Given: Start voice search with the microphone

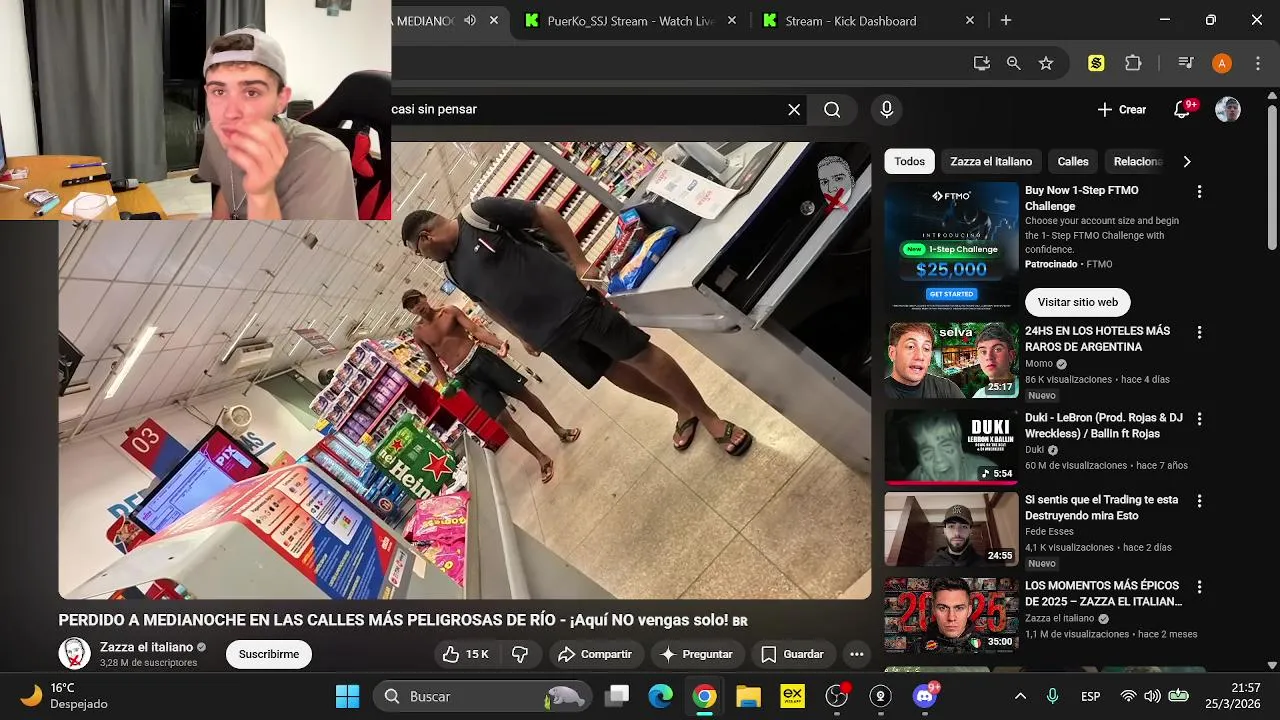Looking at the screenshot, I should pos(886,110).
